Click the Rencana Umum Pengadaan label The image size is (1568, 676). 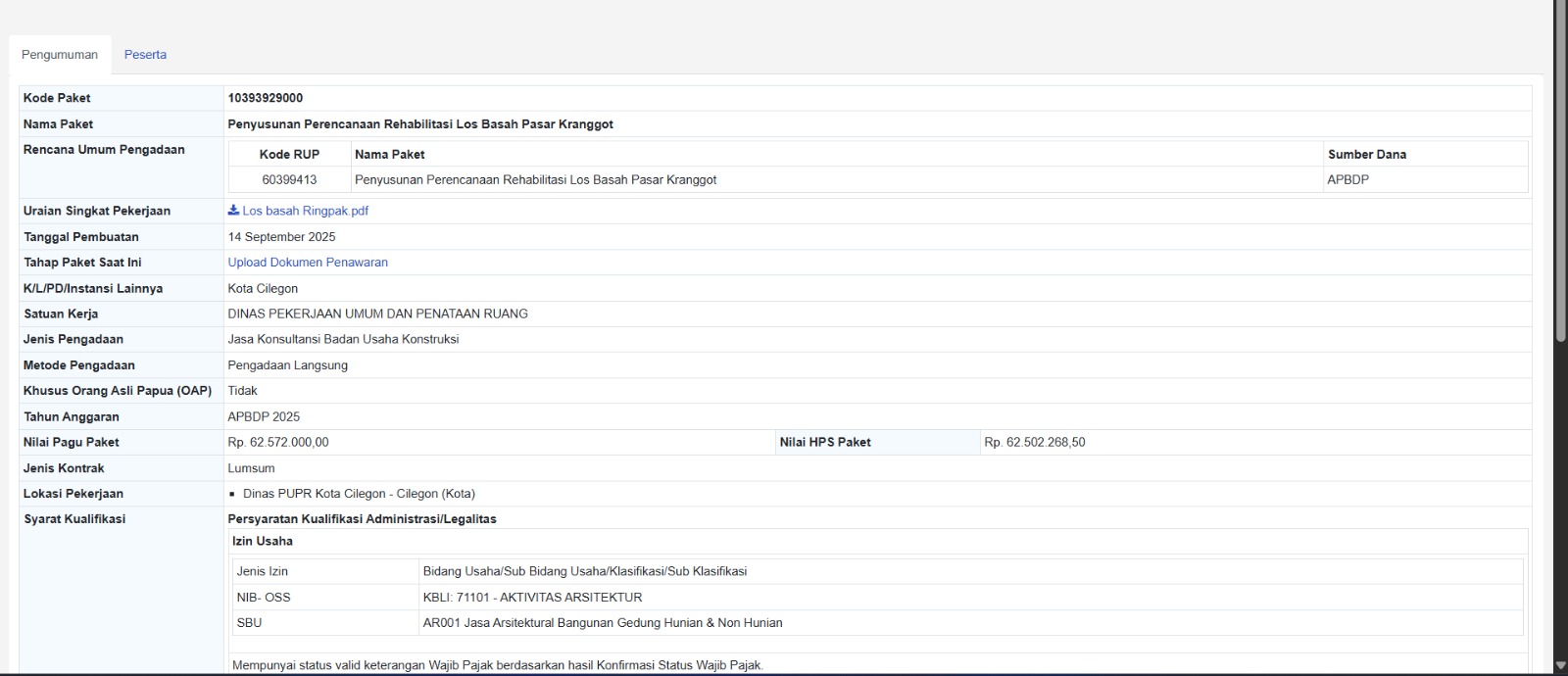[104, 150]
